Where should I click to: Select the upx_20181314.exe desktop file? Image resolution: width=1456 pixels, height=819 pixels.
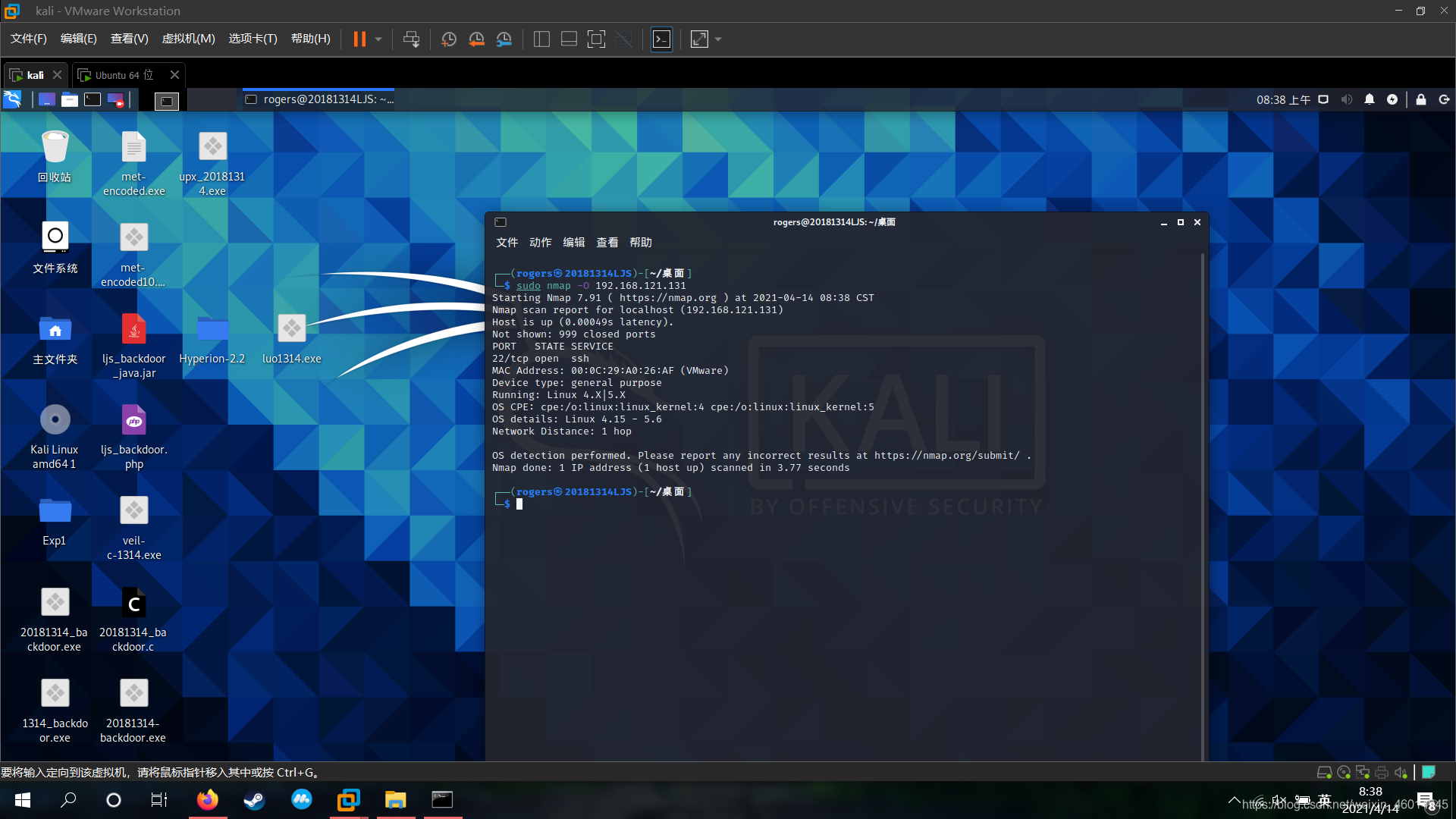(212, 163)
